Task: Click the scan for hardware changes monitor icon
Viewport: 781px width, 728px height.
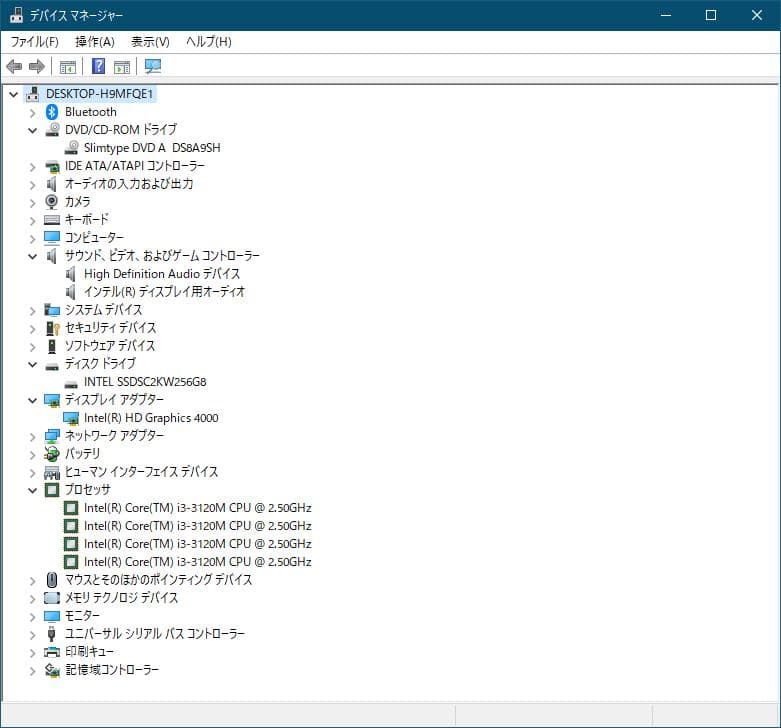Action: point(152,66)
